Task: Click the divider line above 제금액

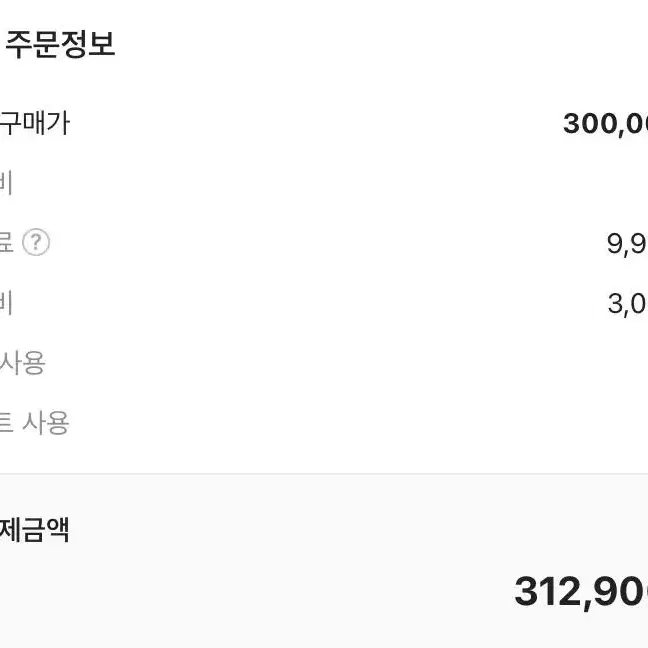Action: click(x=324, y=474)
